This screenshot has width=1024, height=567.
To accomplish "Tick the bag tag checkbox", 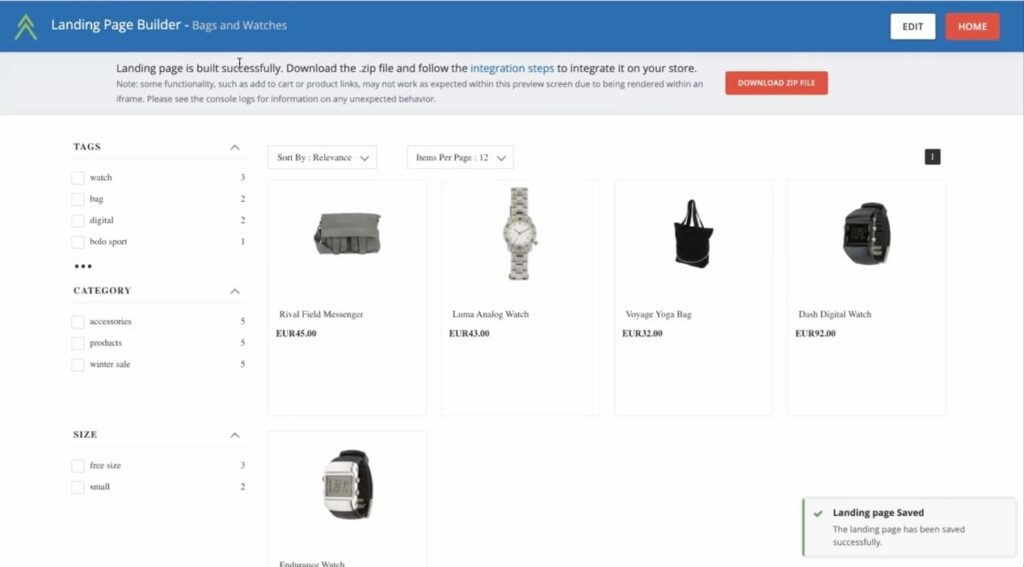I will pyautogui.click(x=78, y=199).
